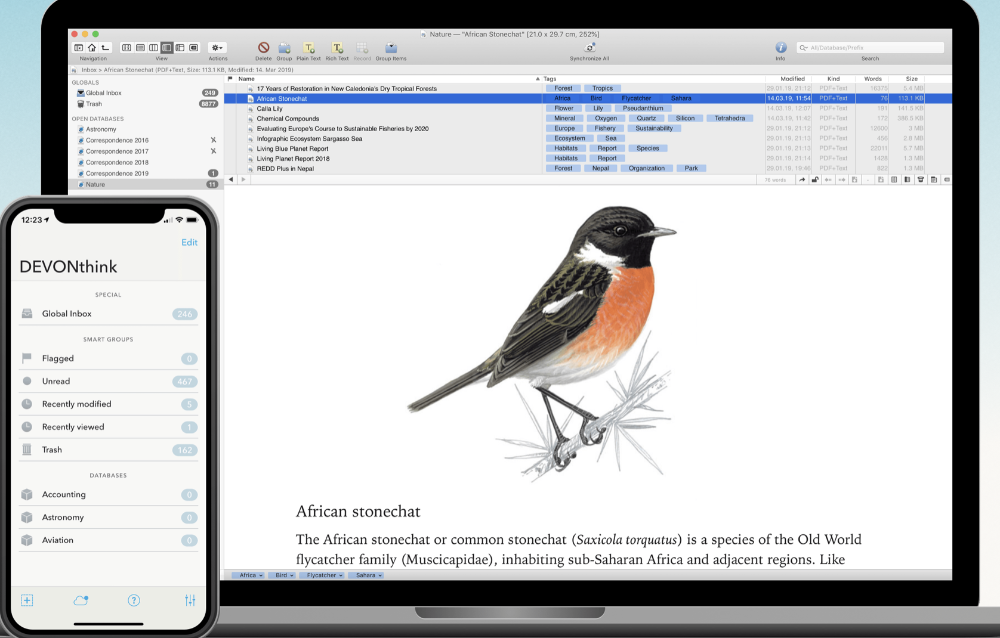Tap the settings sliders icon on iPhone

coord(190,600)
